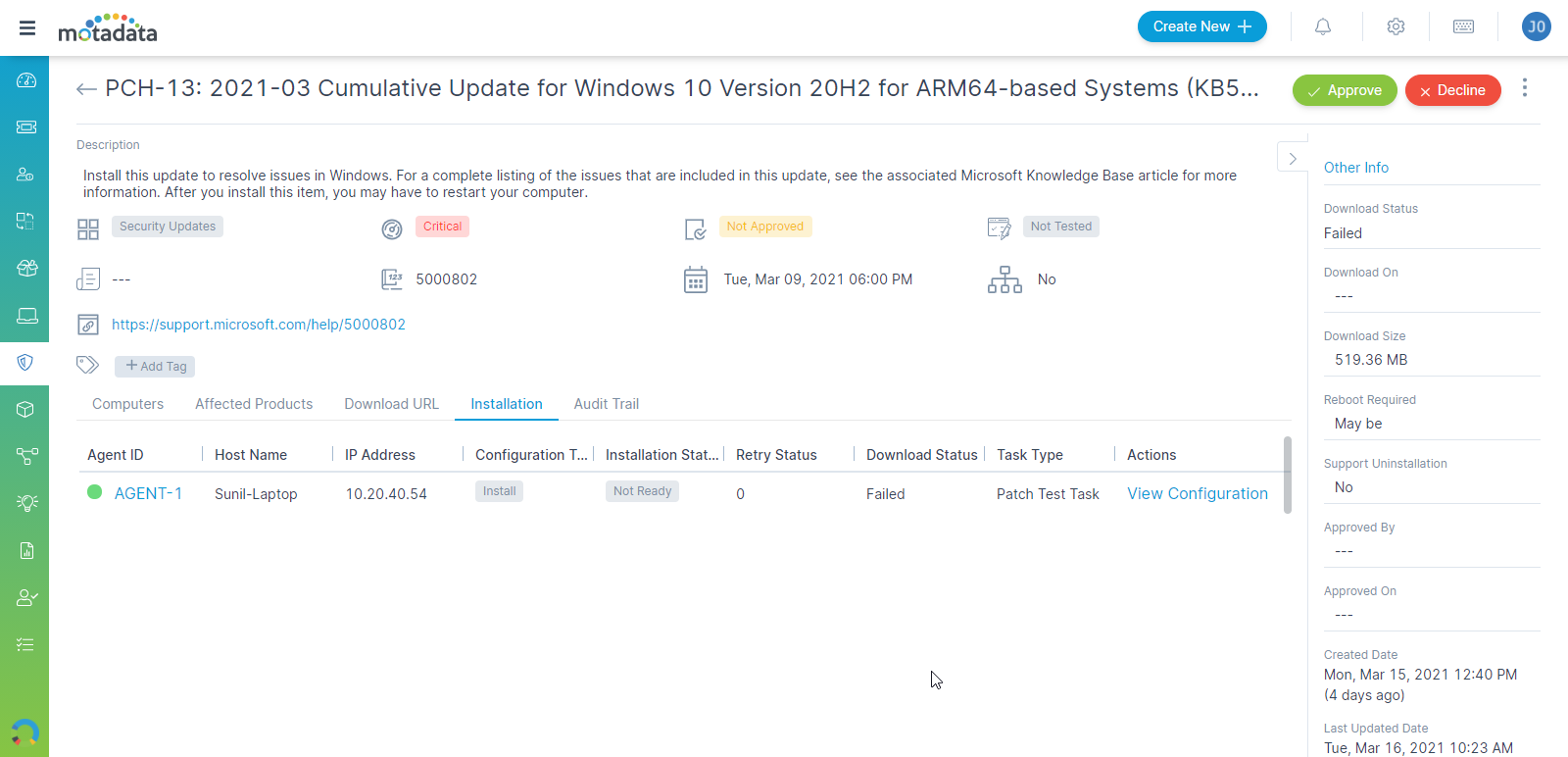
Task: Click the motadata logo
Action: 108,28
